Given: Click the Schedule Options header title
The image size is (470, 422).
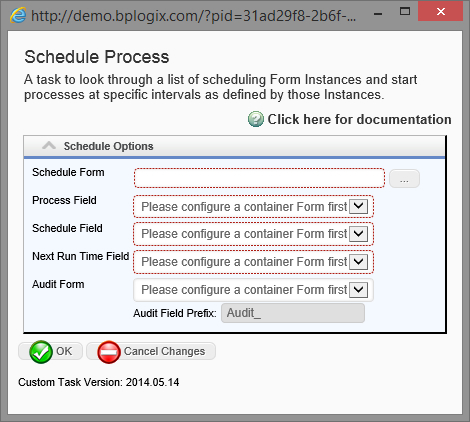Looking at the screenshot, I should coord(108,146).
